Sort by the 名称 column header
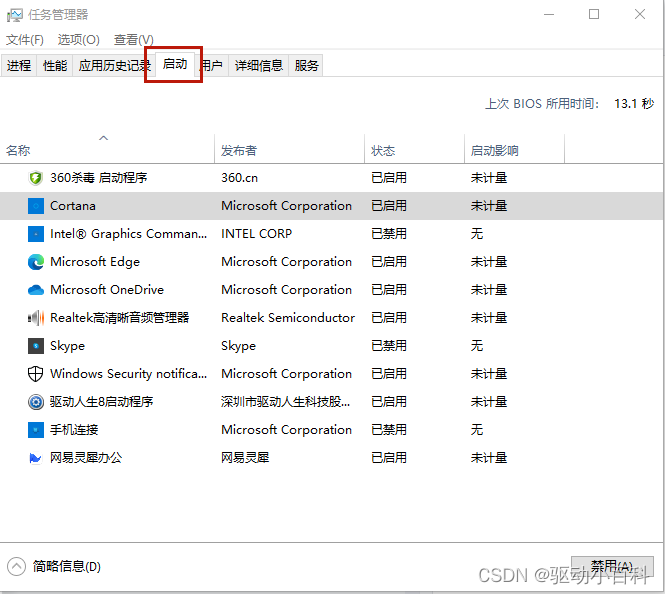 [107, 150]
